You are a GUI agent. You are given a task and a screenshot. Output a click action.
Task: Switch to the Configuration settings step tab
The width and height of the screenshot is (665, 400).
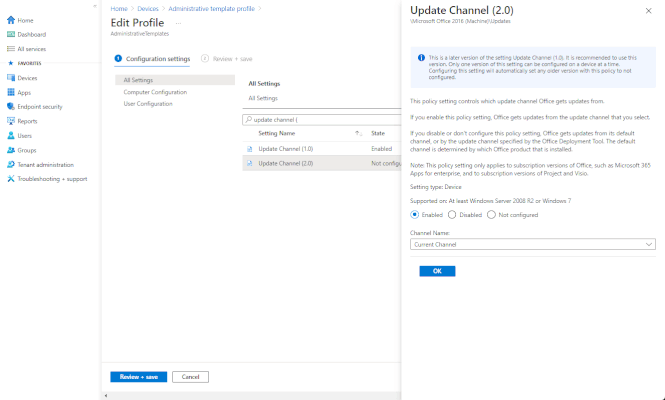pos(152,59)
